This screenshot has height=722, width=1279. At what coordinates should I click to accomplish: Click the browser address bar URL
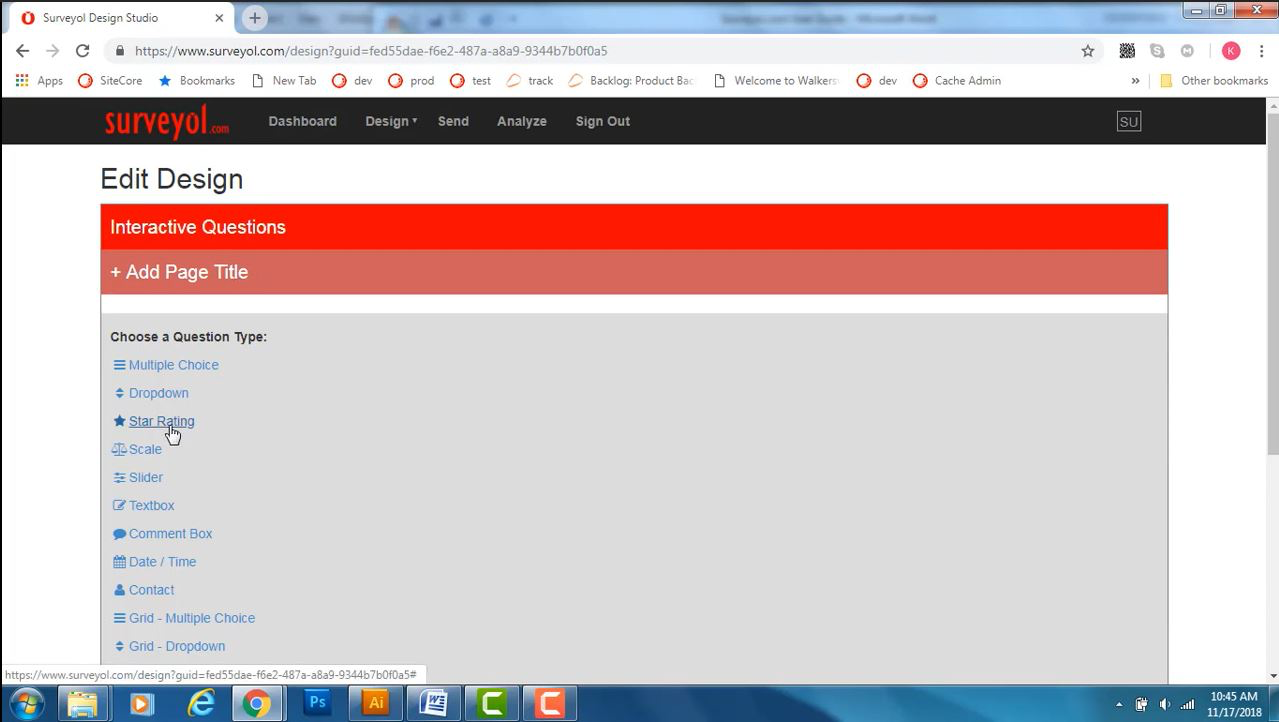(x=371, y=51)
